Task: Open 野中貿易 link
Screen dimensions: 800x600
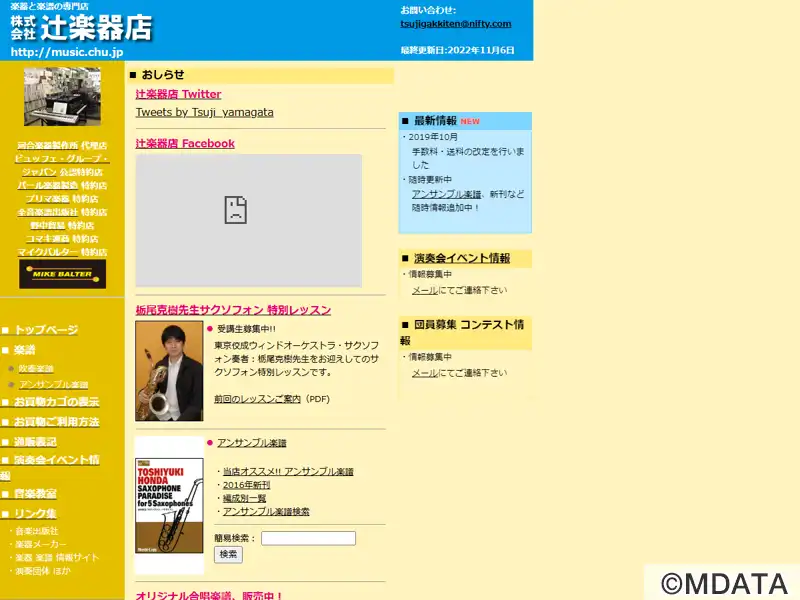Action: (x=48, y=225)
